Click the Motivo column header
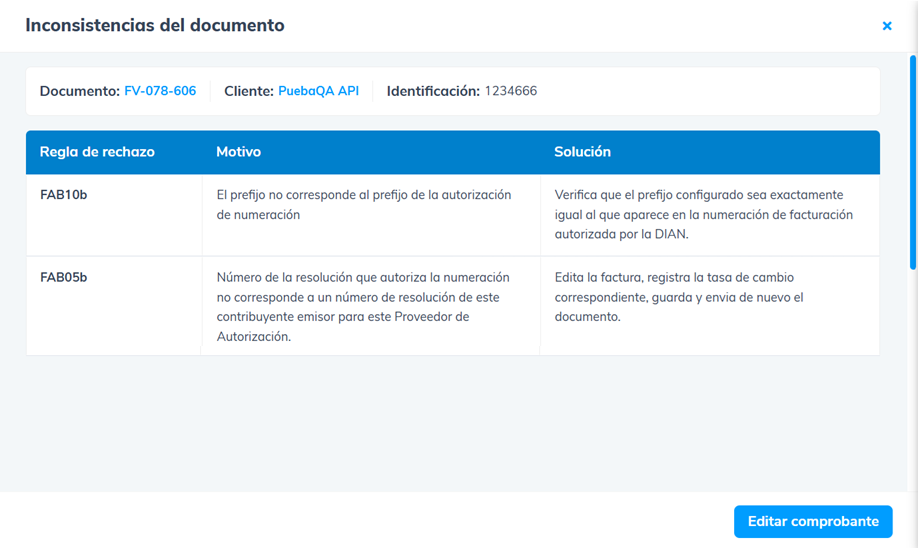The height and width of the screenshot is (548, 918). pyautogui.click(x=238, y=152)
